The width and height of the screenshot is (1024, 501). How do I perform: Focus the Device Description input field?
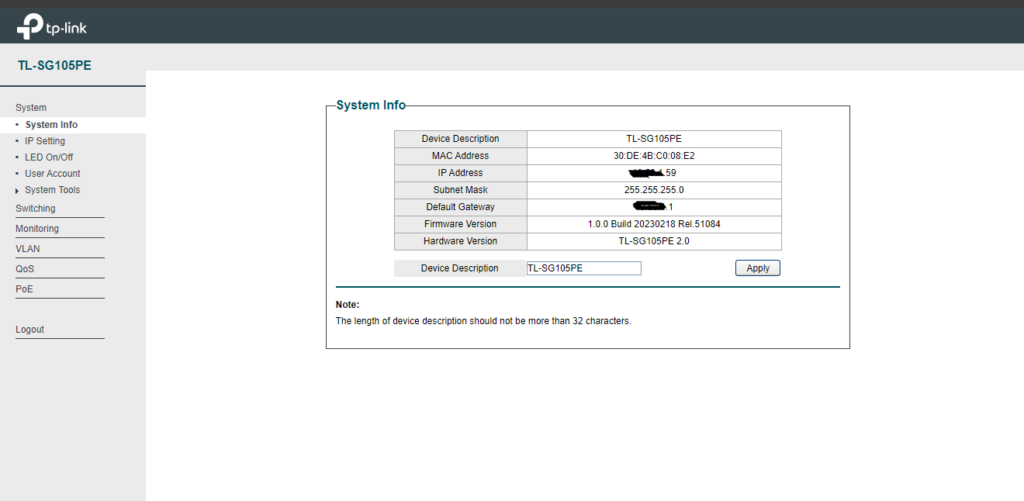click(584, 268)
